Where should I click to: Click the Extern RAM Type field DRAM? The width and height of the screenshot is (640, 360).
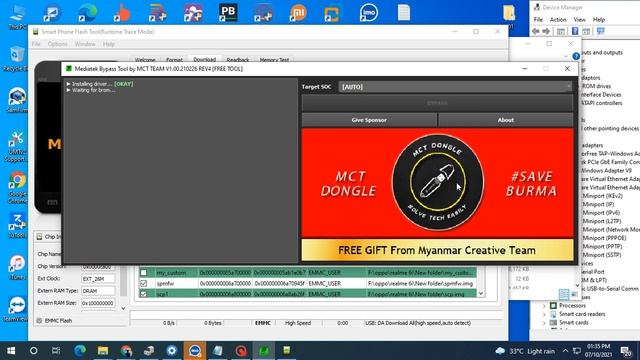(x=98, y=291)
